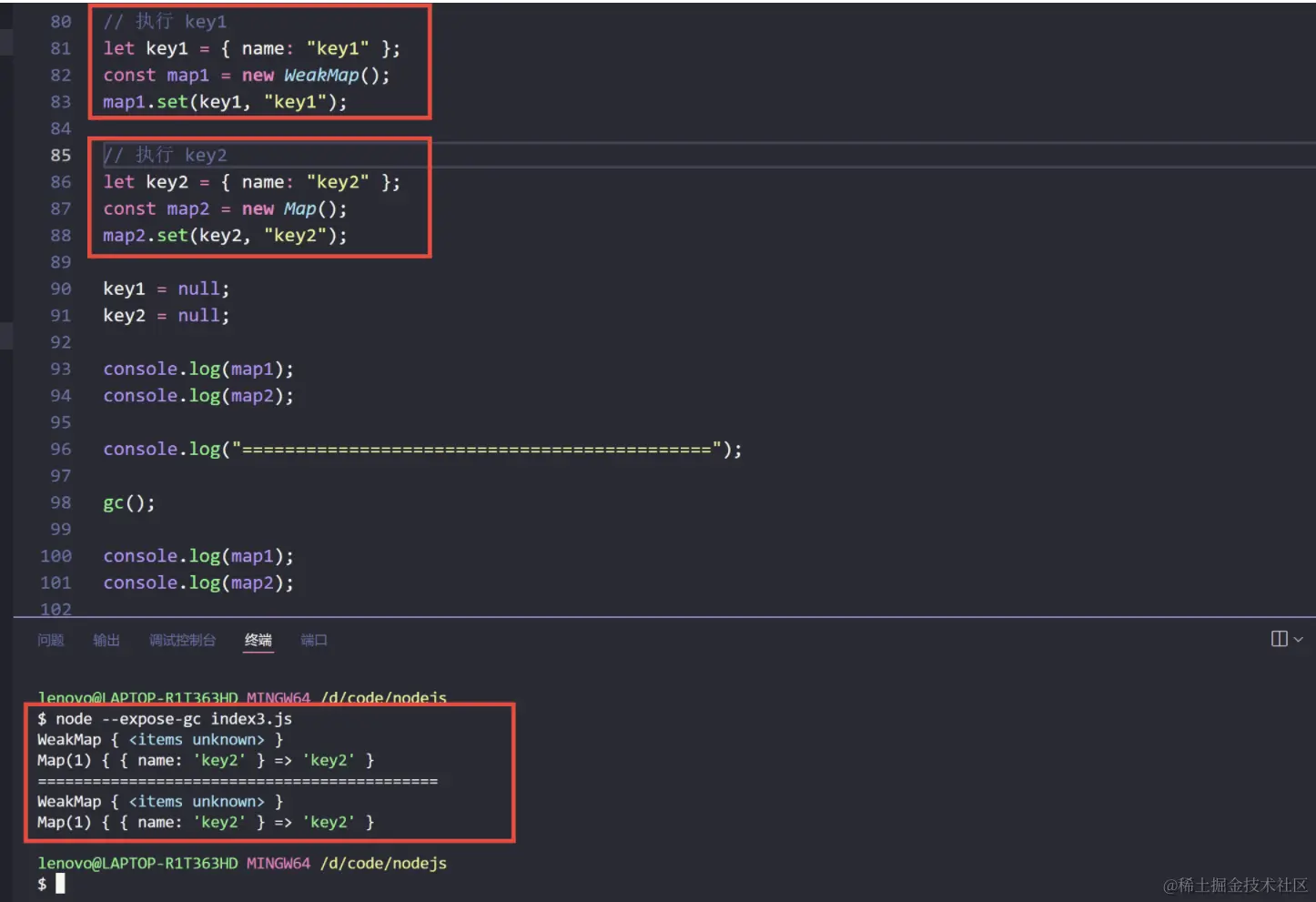
Task: Click console.log(map2) on line 101
Action: point(198,583)
